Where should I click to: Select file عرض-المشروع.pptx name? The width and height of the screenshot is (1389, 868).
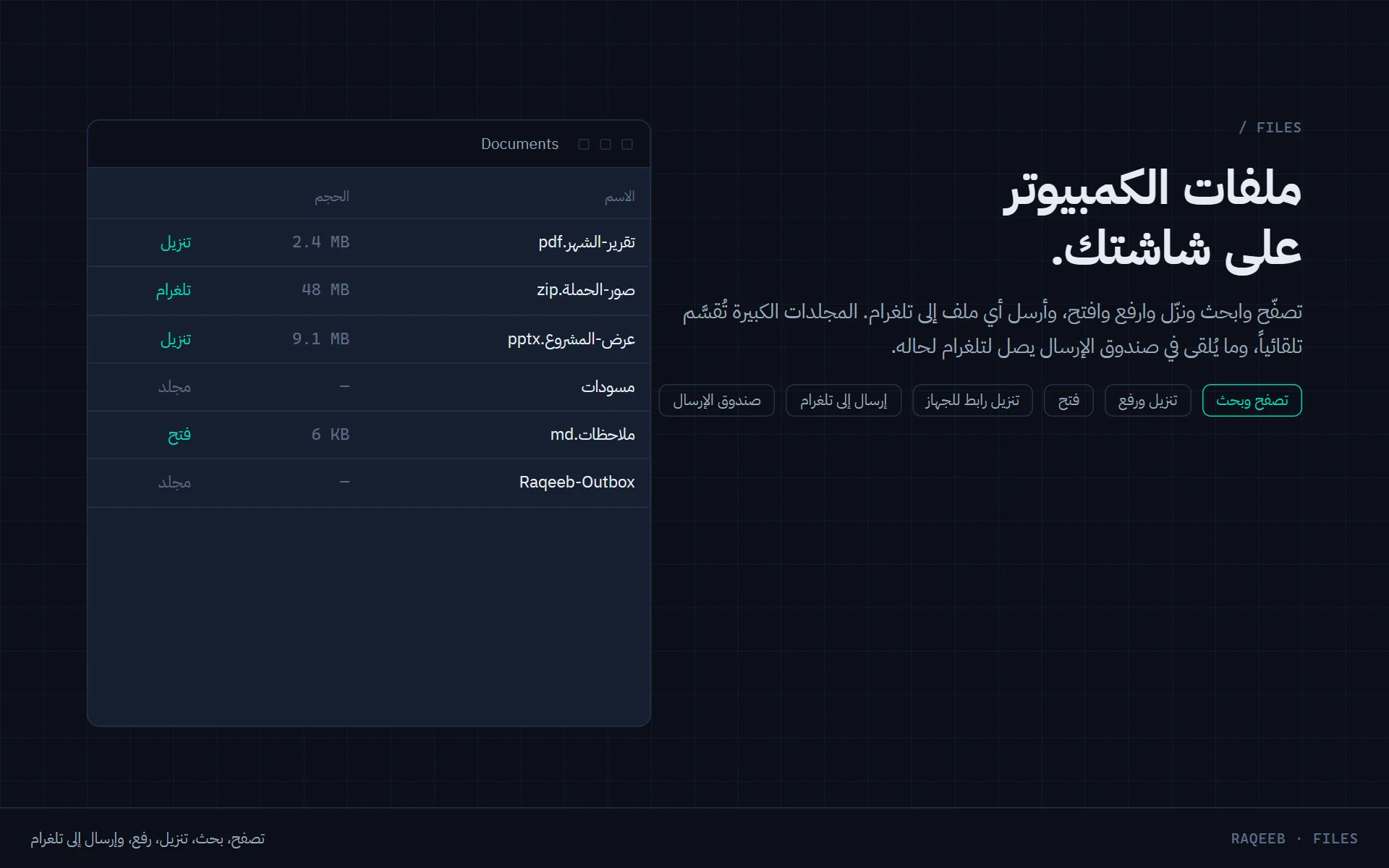coord(572,339)
